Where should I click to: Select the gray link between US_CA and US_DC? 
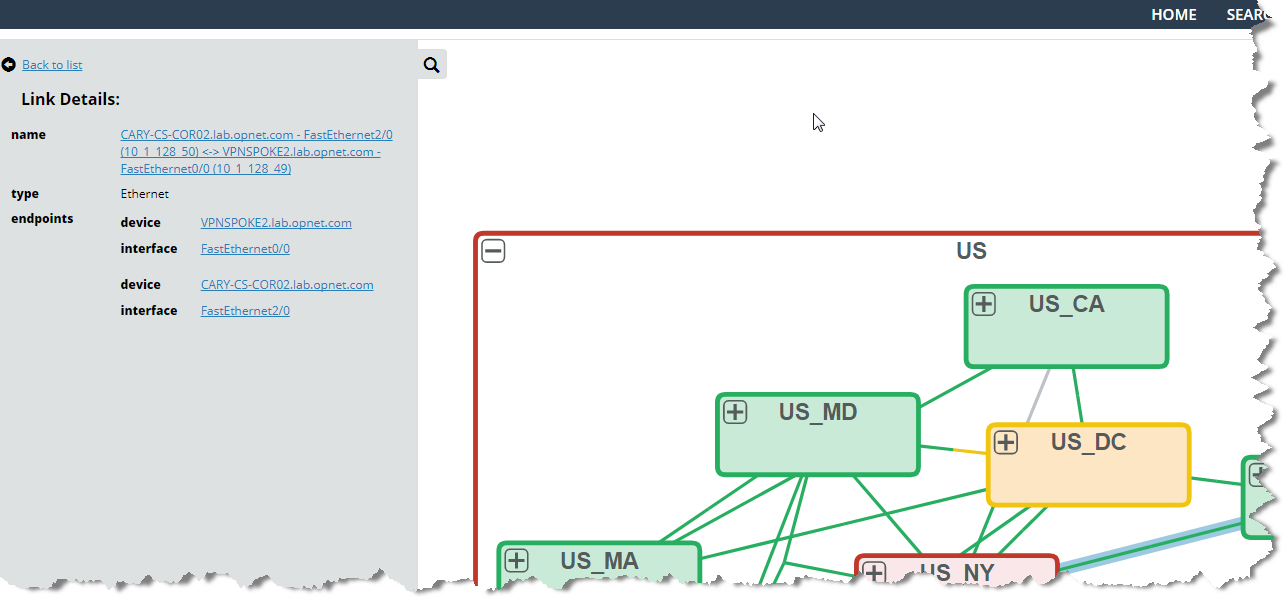(1038, 396)
